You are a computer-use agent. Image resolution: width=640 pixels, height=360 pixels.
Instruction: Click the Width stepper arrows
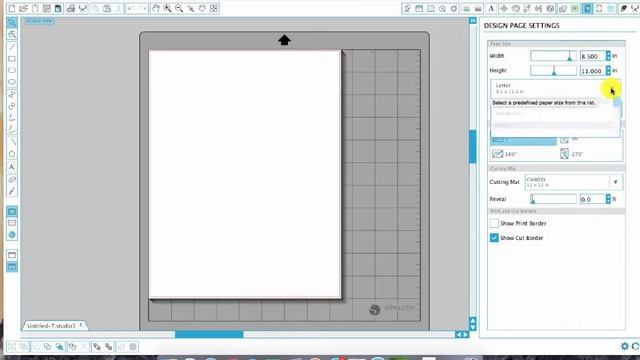tap(608, 56)
